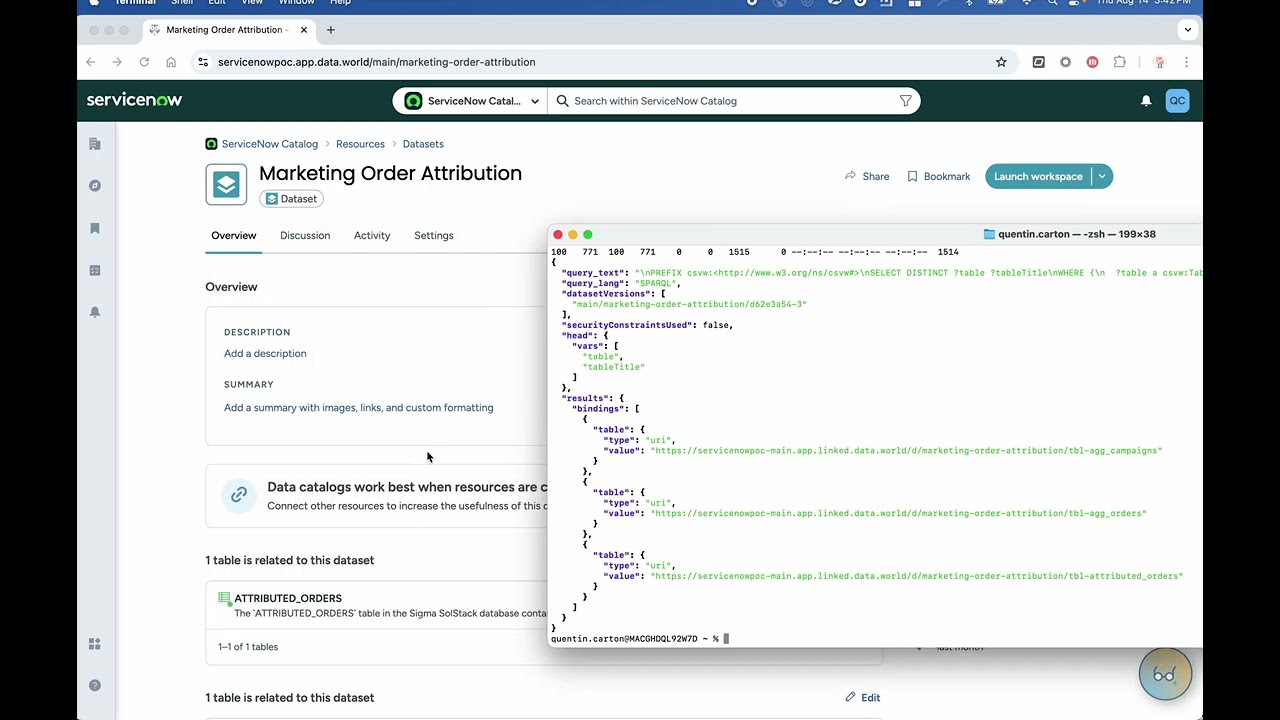This screenshot has width=1280, height=720.
Task: Go back with the browser back arrow
Action: pyautogui.click(x=90, y=62)
